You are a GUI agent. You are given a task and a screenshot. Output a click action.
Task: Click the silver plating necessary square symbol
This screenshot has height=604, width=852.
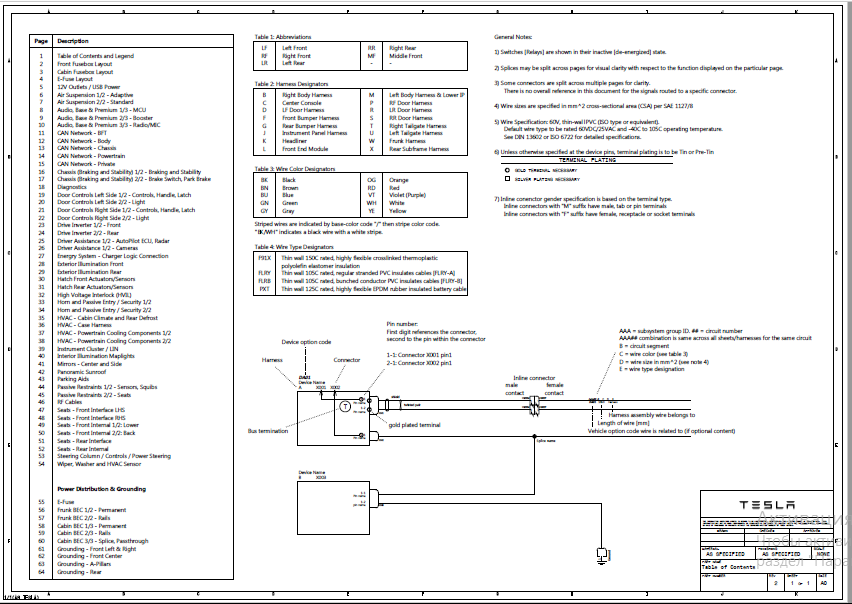pyautogui.click(x=507, y=178)
